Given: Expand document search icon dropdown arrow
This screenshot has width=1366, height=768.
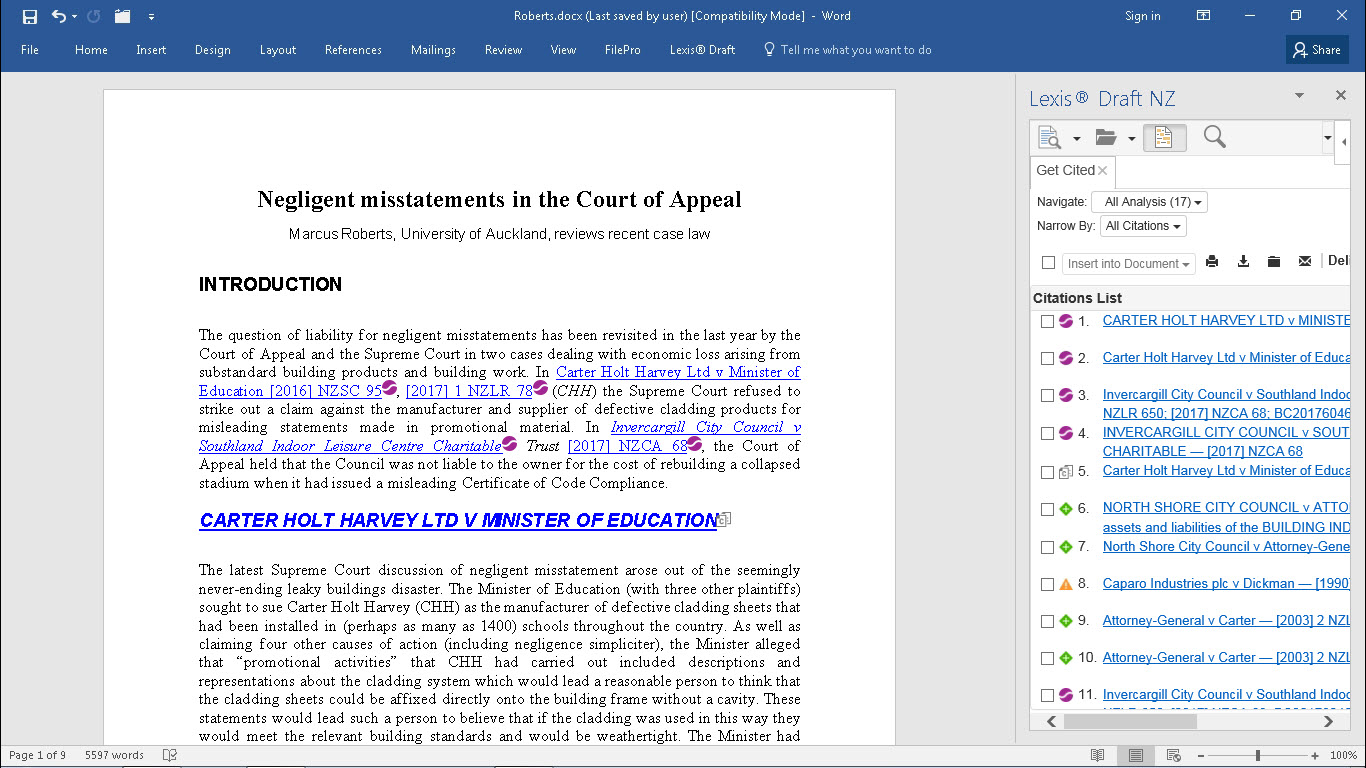Looking at the screenshot, I should [x=1076, y=139].
